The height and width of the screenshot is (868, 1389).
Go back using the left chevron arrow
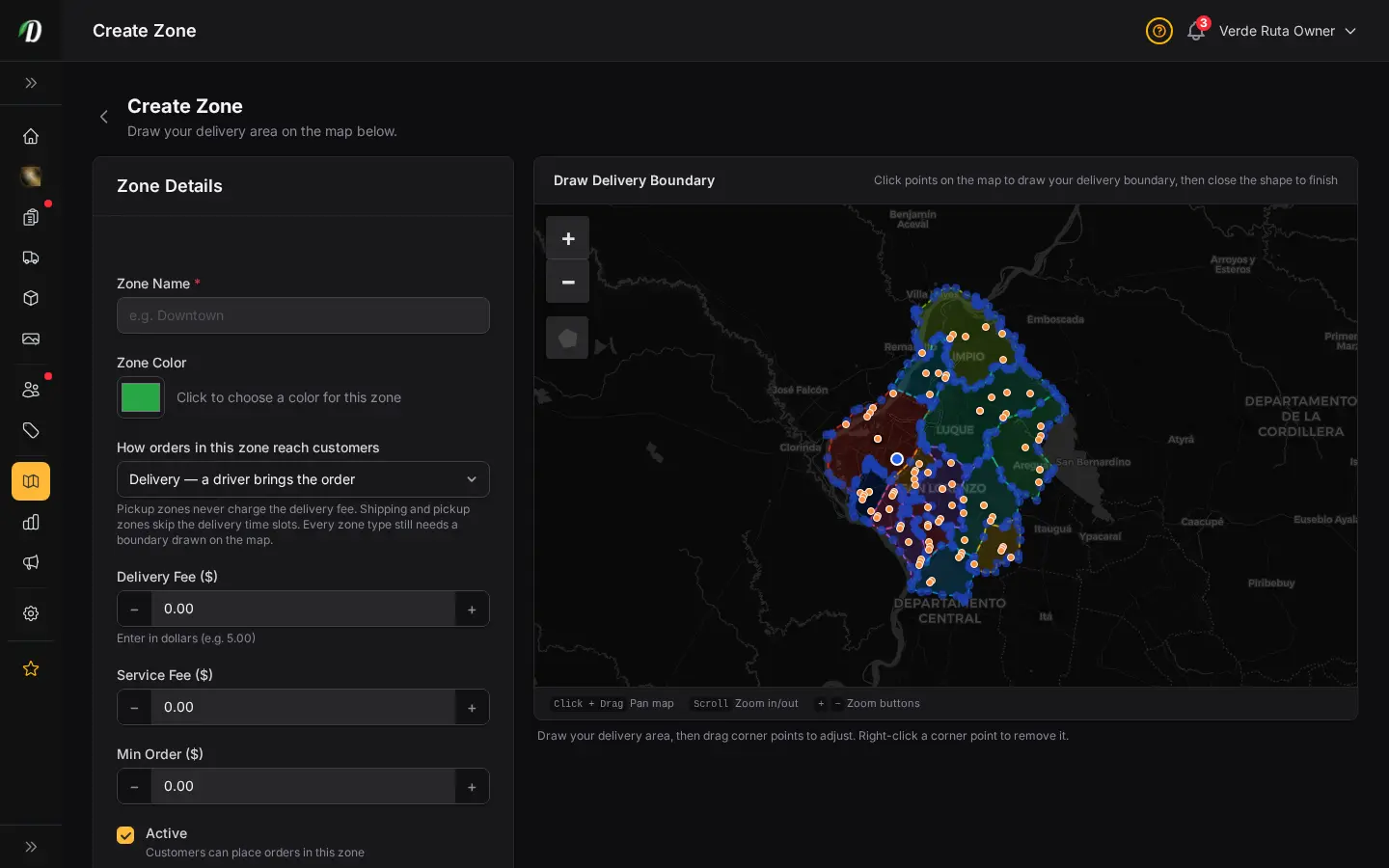[x=104, y=117]
